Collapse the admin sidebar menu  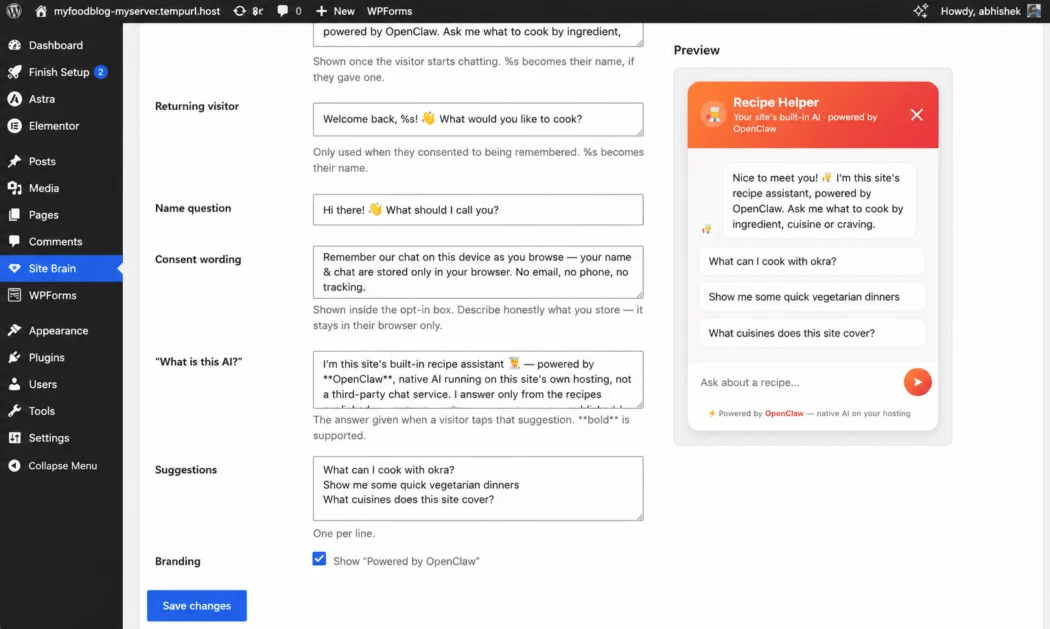62,466
